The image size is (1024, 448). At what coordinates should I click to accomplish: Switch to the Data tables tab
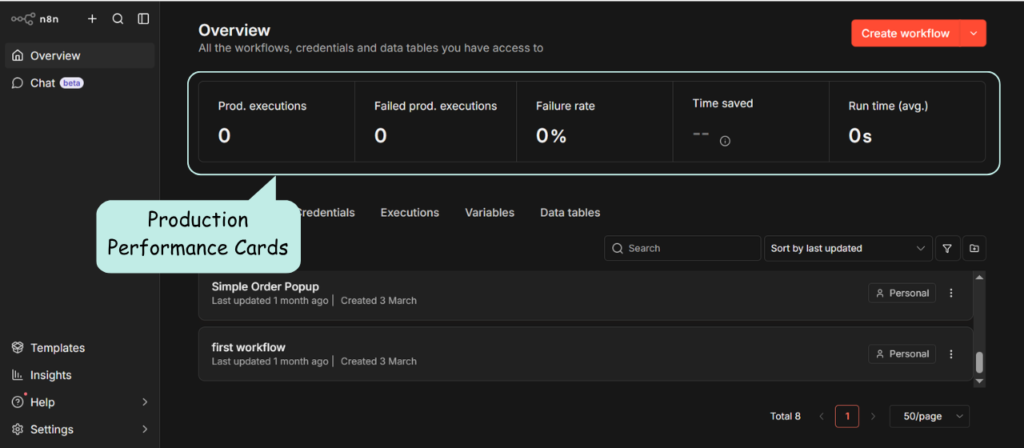click(570, 213)
